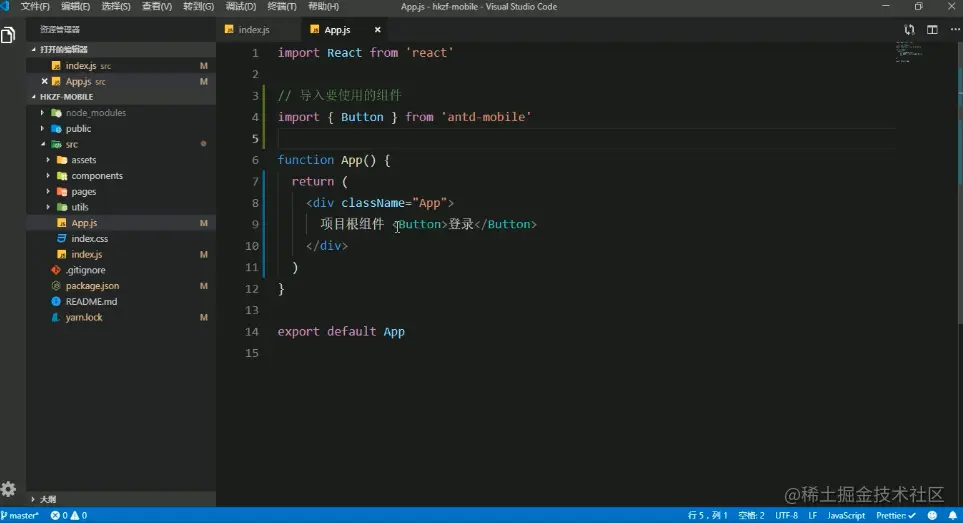This screenshot has height=523, width=963.
Task: Open the 调试(D) menu
Action: pos(240,6)
